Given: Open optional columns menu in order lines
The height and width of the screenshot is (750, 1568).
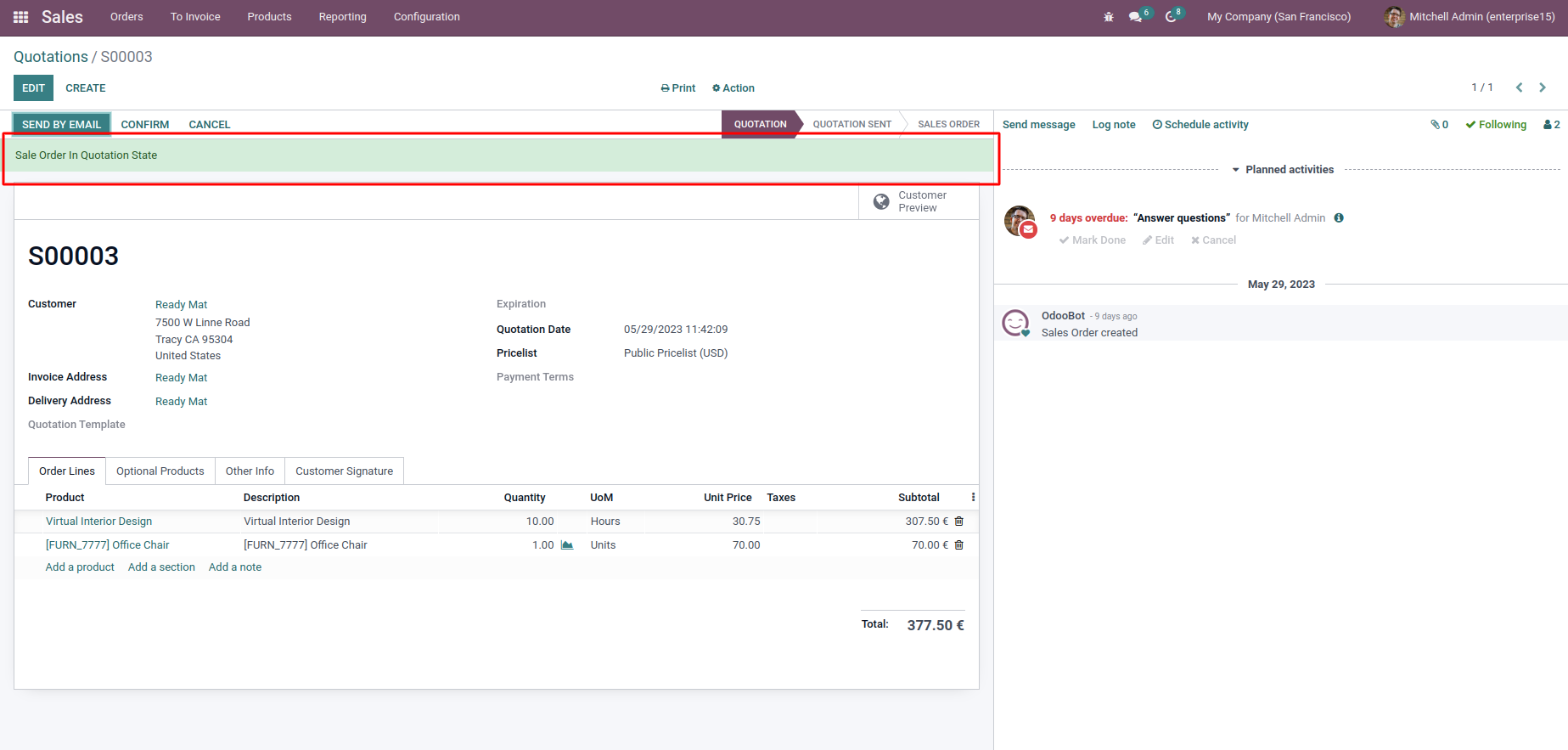Looking at the screenshot, I should click(x=973, y=498).
